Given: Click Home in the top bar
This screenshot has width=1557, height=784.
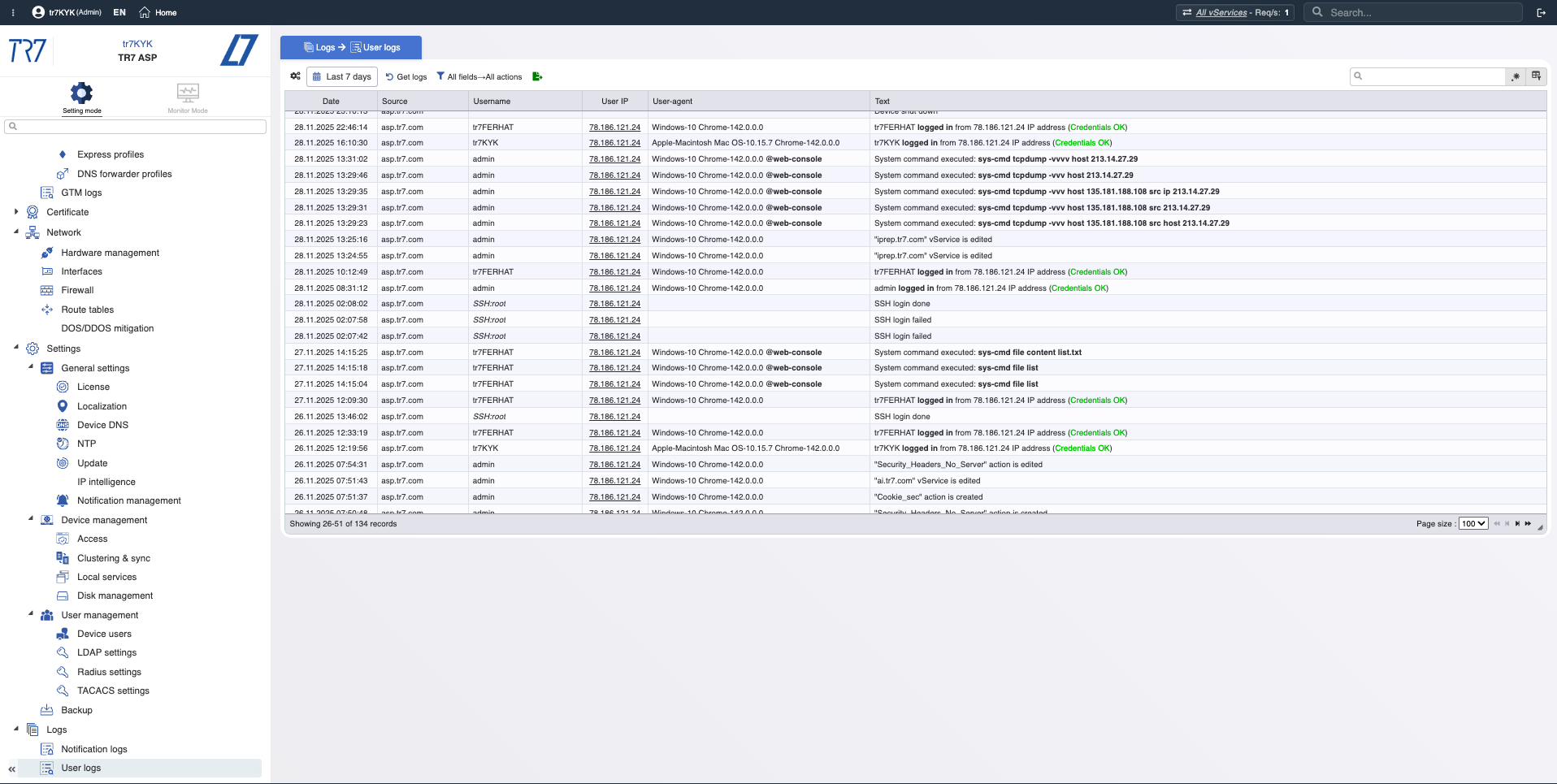Looking at the screenshot, I should (158, 12).
